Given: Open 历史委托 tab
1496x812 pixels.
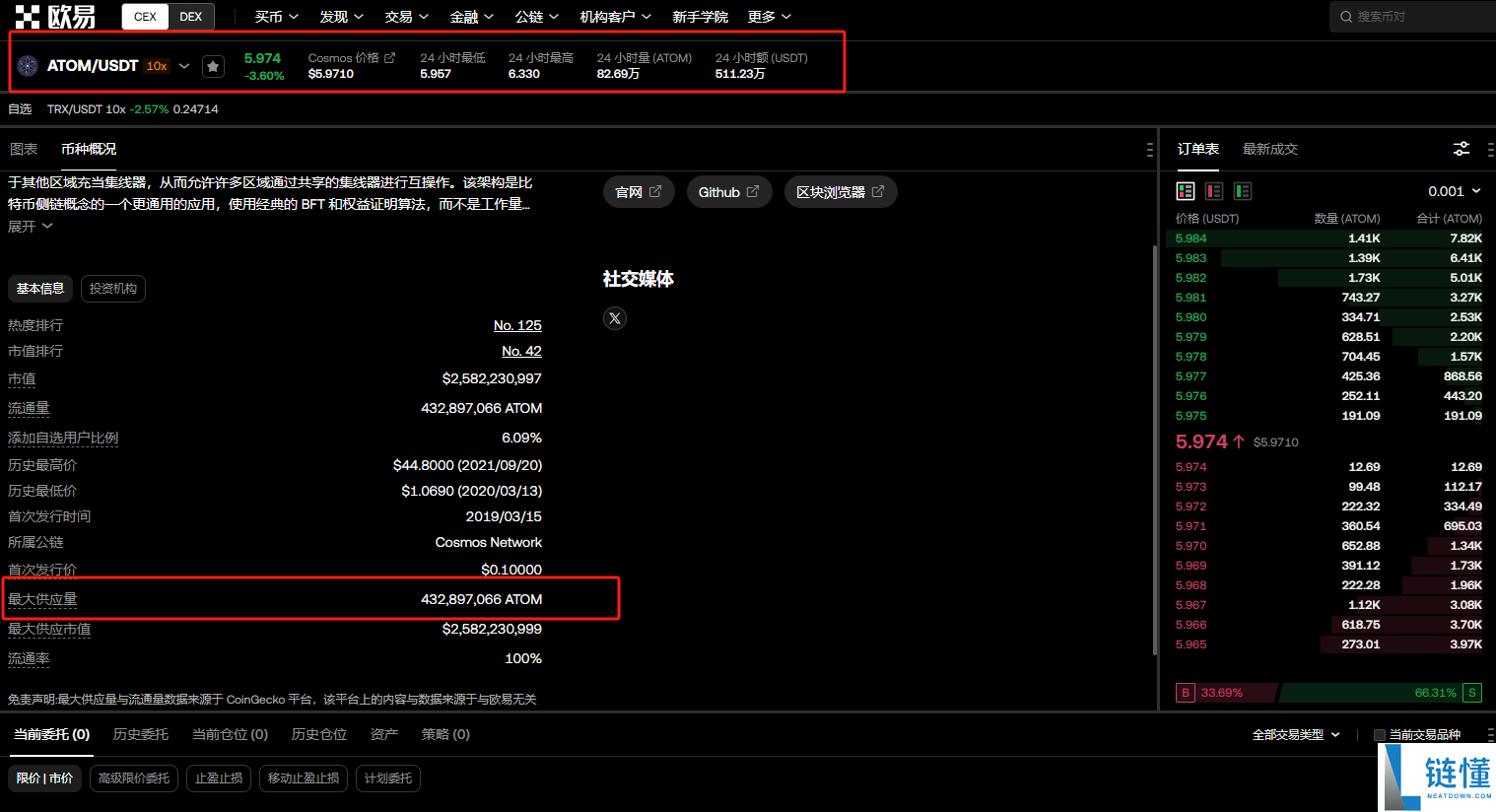Looking at the screenshot, I should click(141, 734).
